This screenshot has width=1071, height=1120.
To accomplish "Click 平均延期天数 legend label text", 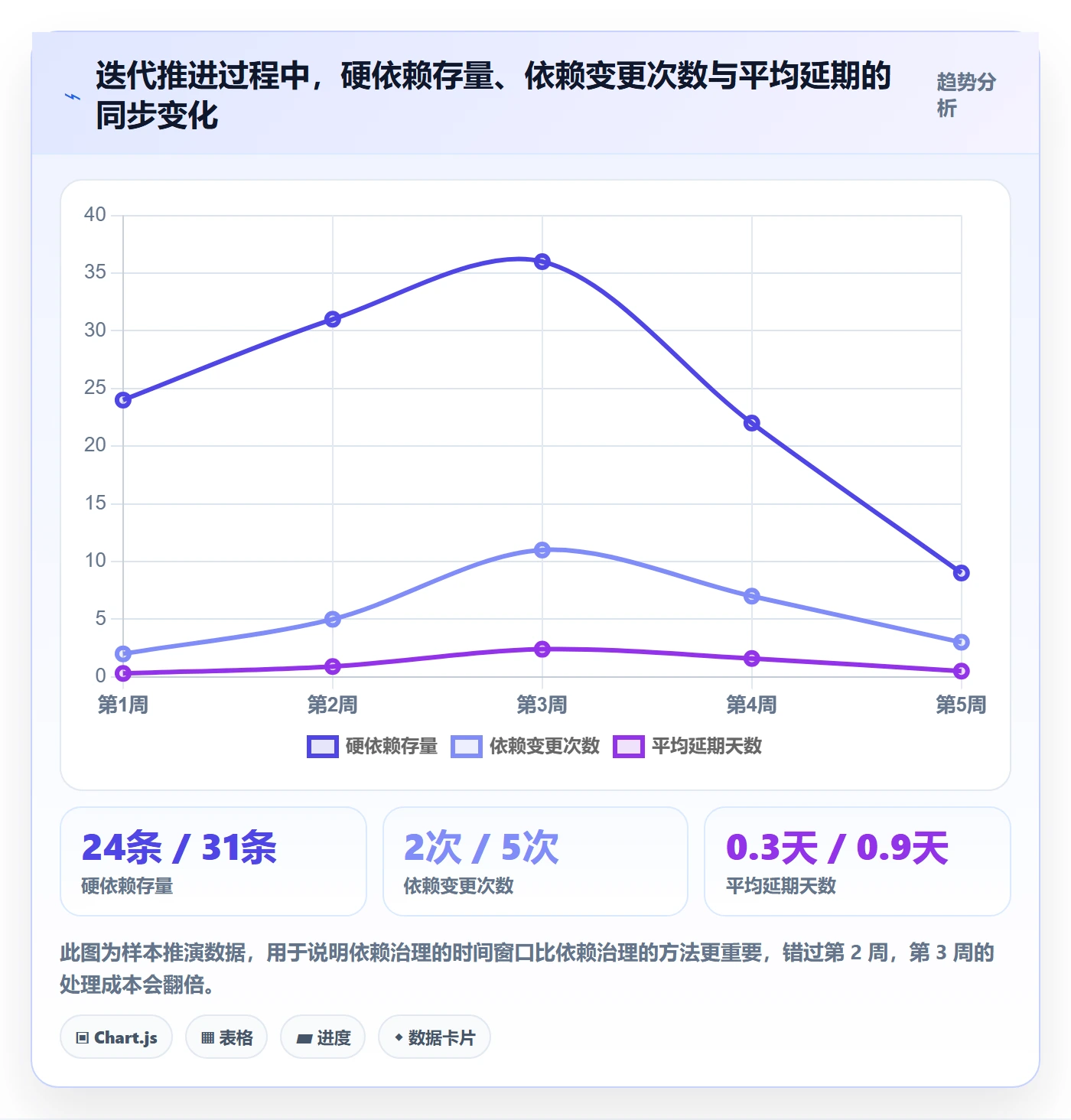I will click(x=707, y=746).
